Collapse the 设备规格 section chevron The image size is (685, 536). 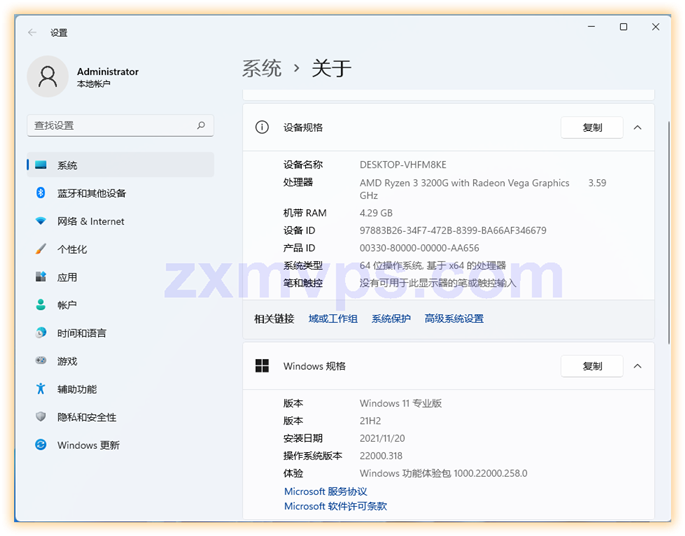[x=637, y=128]
